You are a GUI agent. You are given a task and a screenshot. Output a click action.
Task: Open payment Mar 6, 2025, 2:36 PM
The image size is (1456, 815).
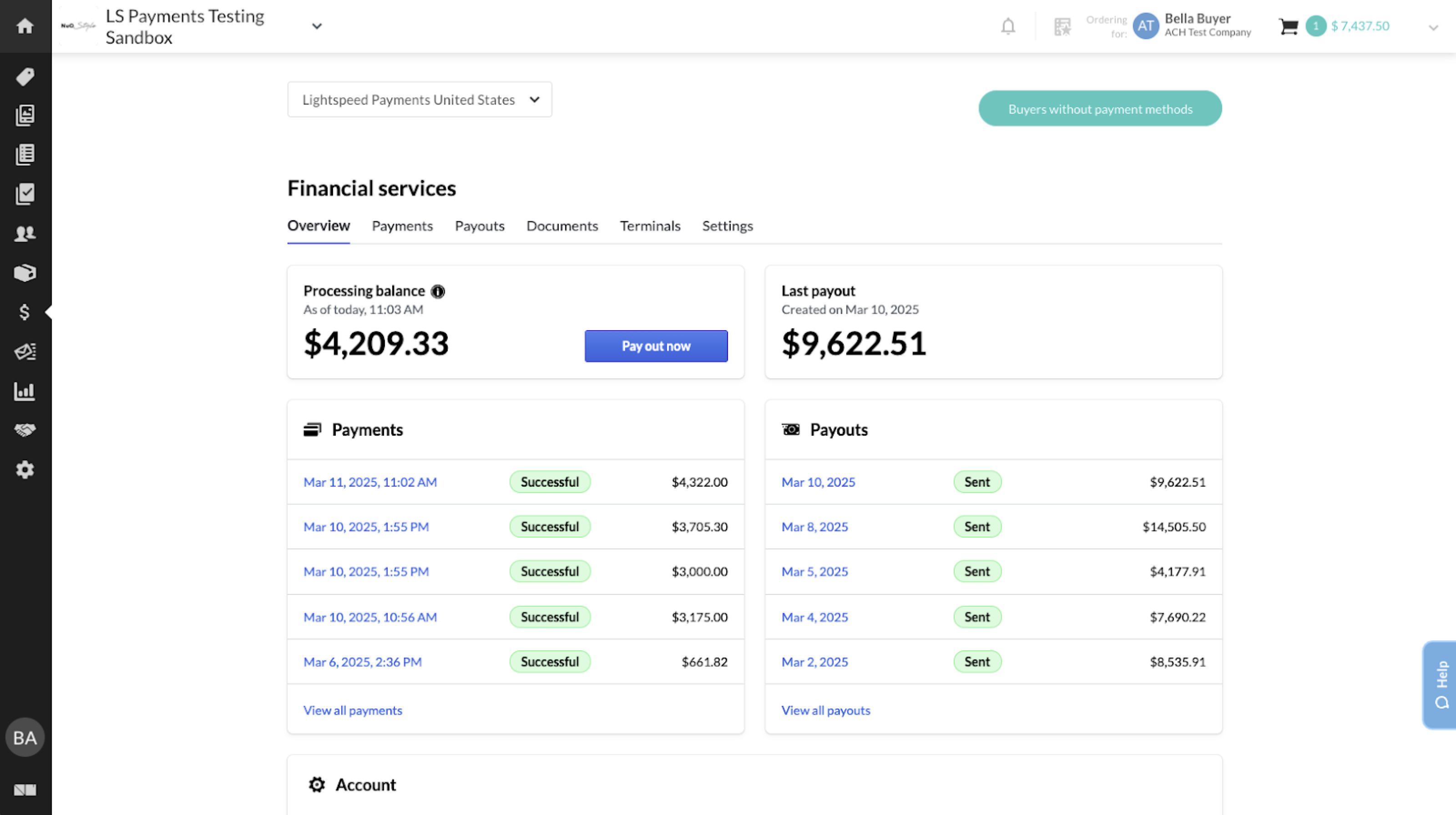coord(362,662)
